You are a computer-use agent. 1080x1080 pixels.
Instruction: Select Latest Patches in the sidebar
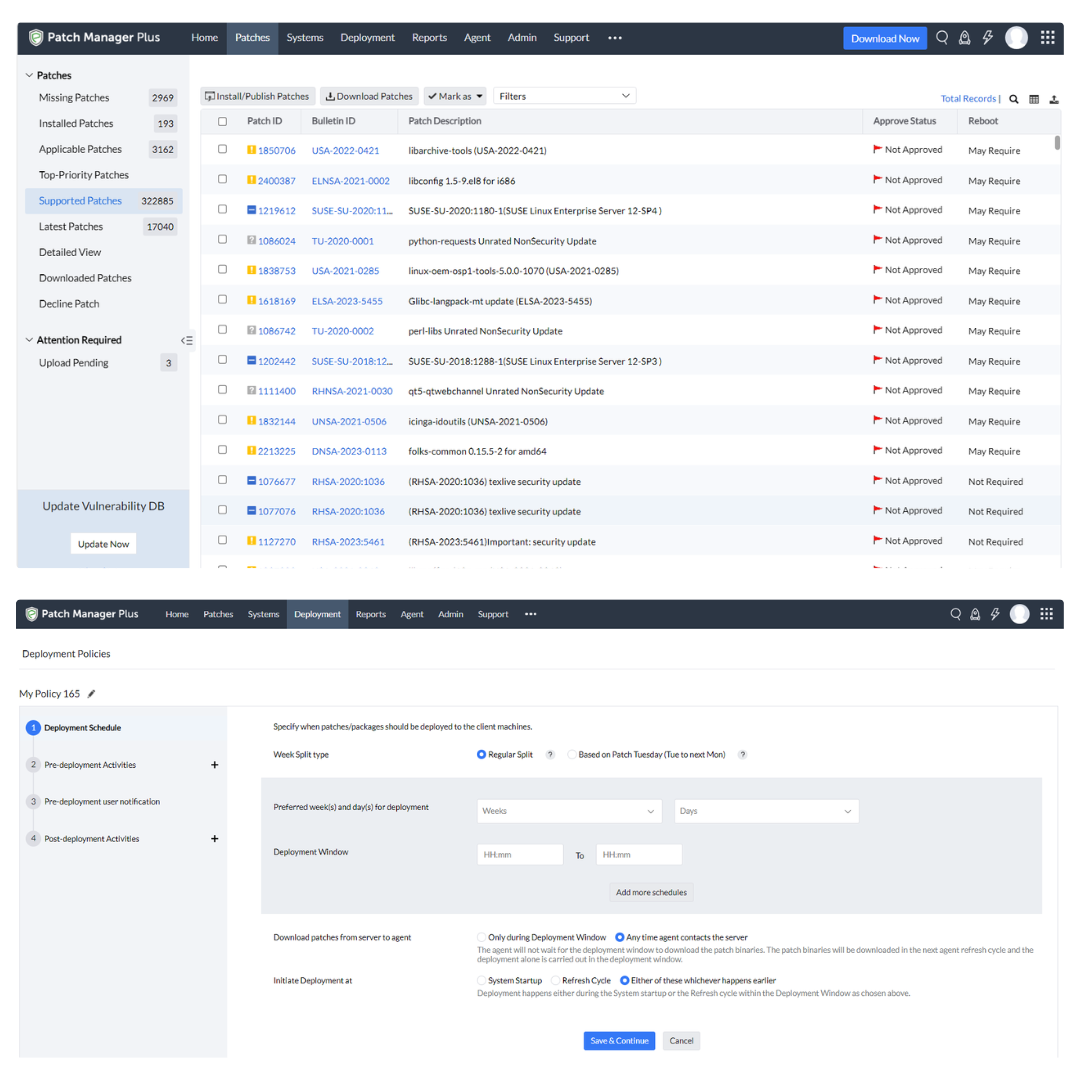click(x=71, y=227)
